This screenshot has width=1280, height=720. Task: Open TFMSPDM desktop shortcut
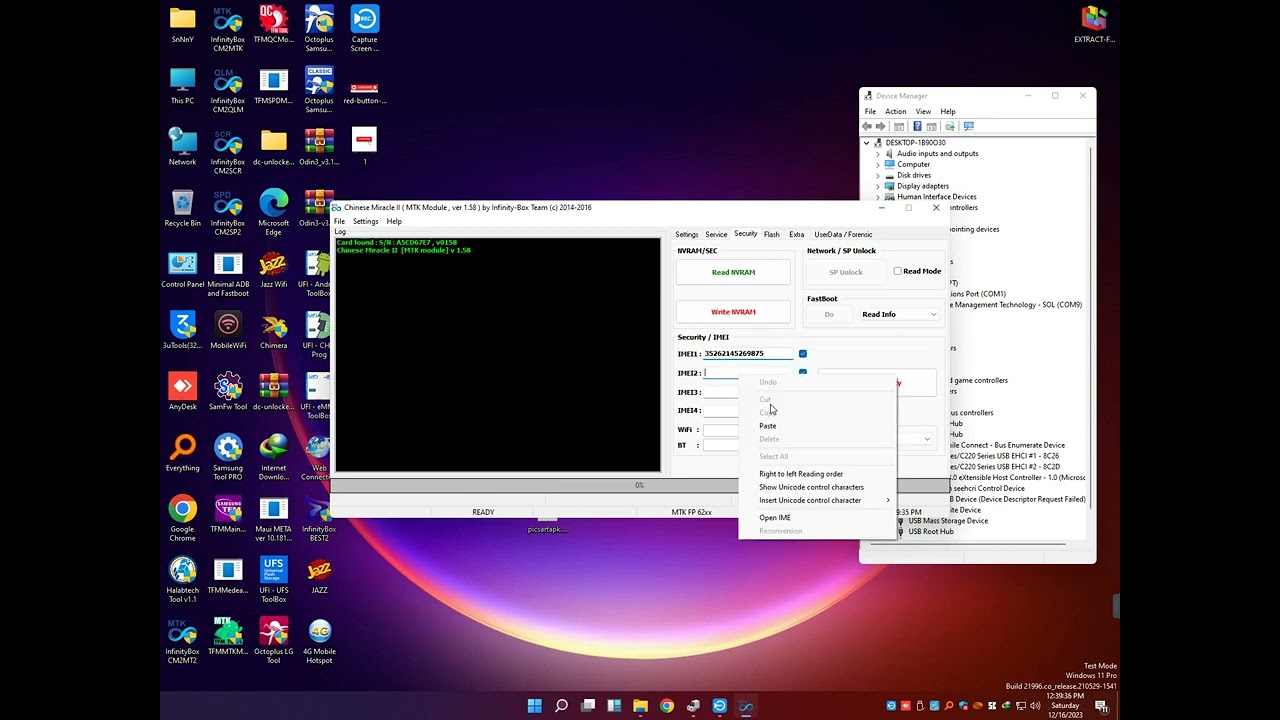[x=273, y=87]
